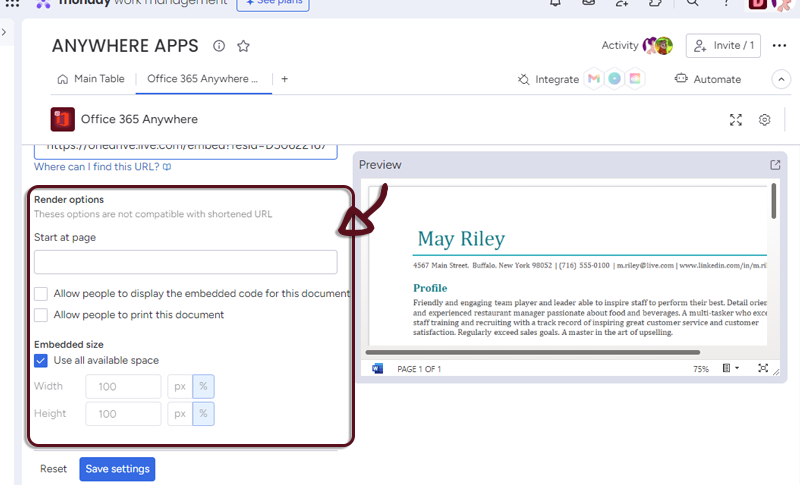Uncheck Use all available space
This screenshot has width=800, height=485.
[x=41, y=361]
